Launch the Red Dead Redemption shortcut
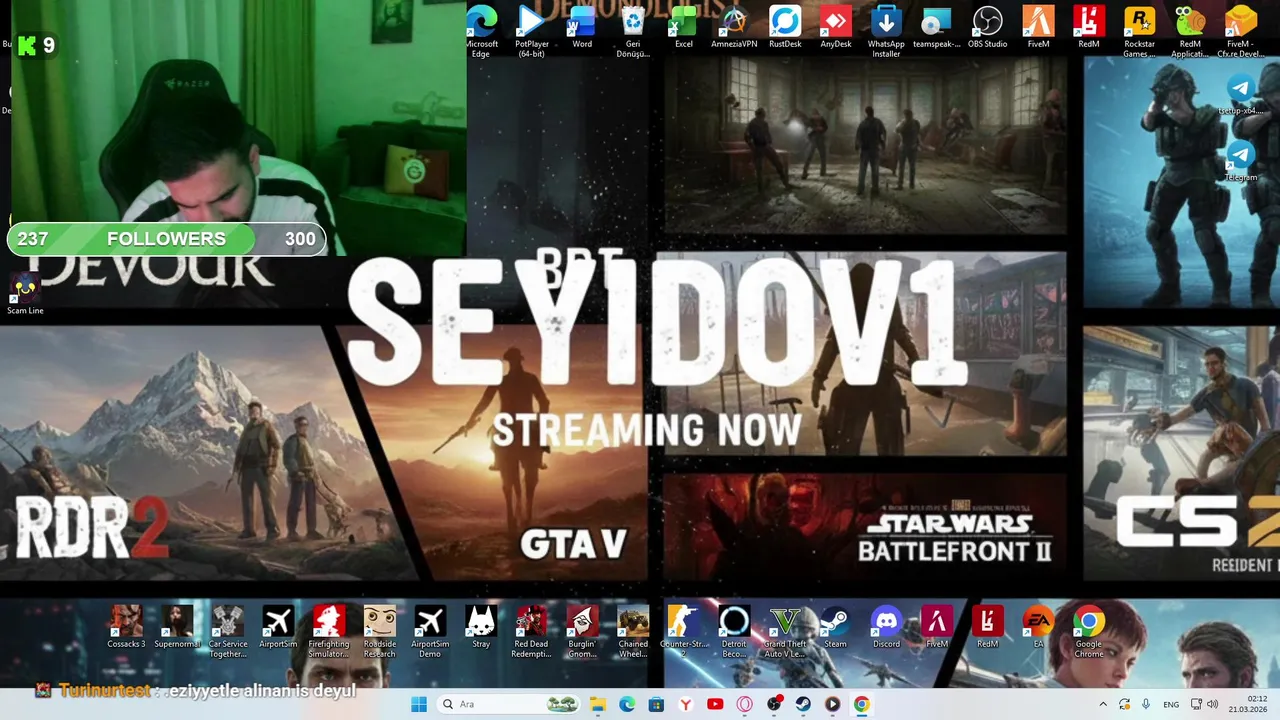1280x720 pixels. [532, 631]
